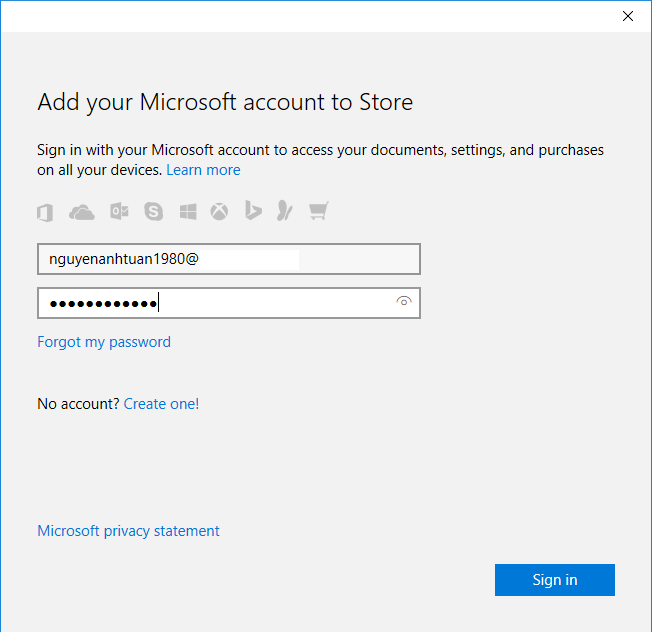Reveal password with the eye icon
Image resolution: width=652 pixels, height=632 pixels.
[404, 301]
